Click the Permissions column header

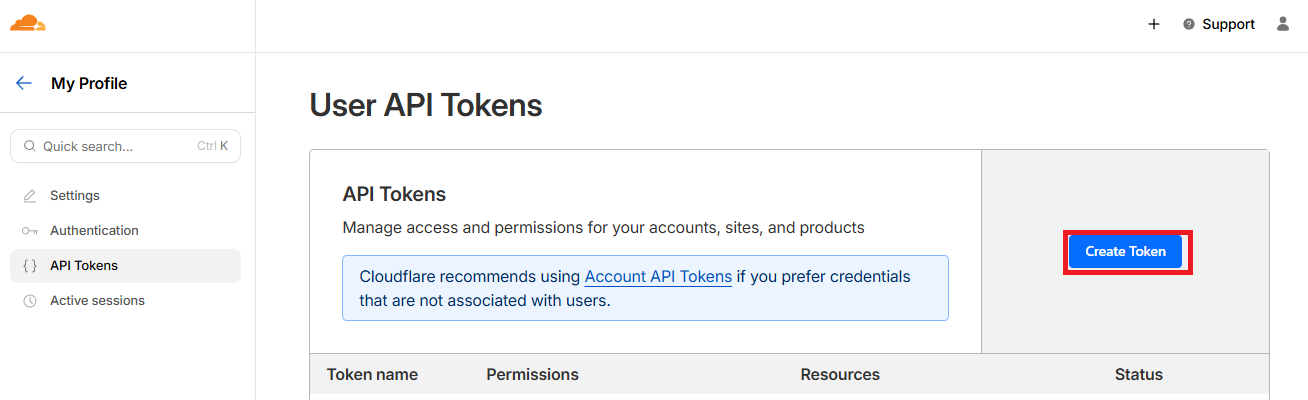(x=532, y=375)
